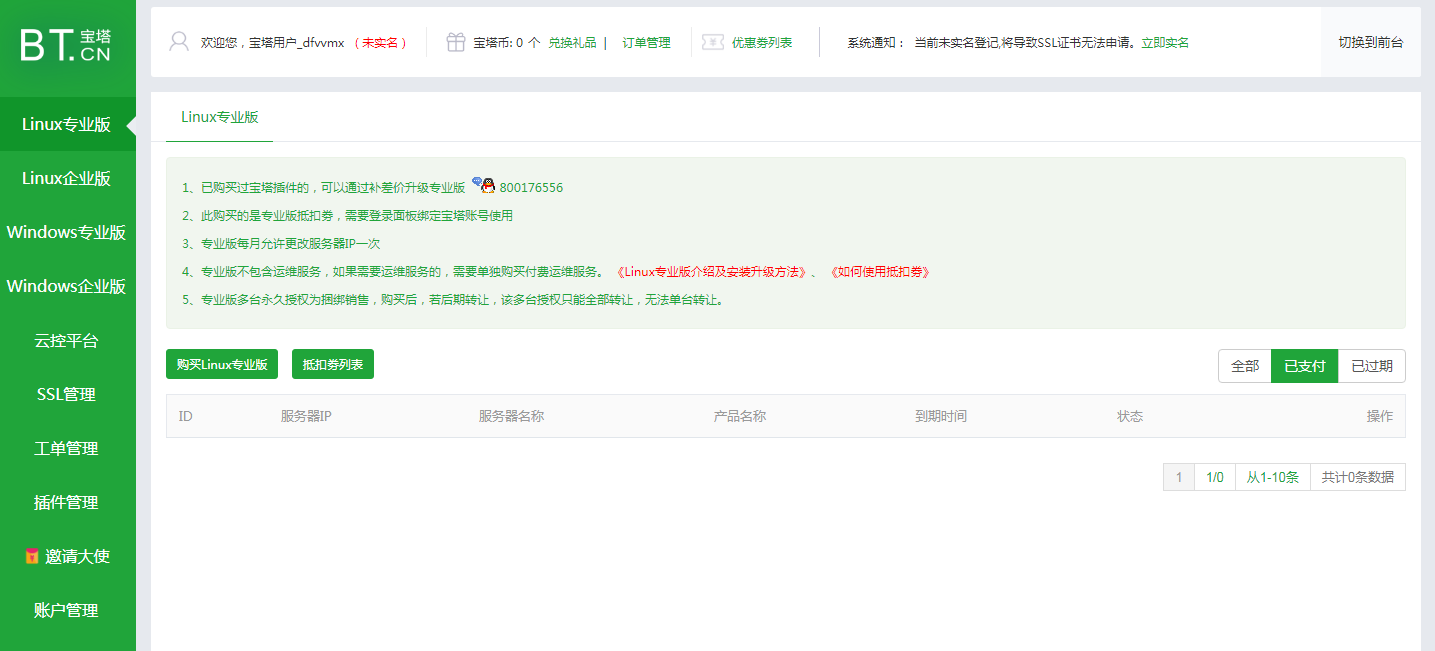This screenshot has width=1435, height=651.
Task: Click the gift icon beside 邀请大使
Action: click(x=32, y=556)
